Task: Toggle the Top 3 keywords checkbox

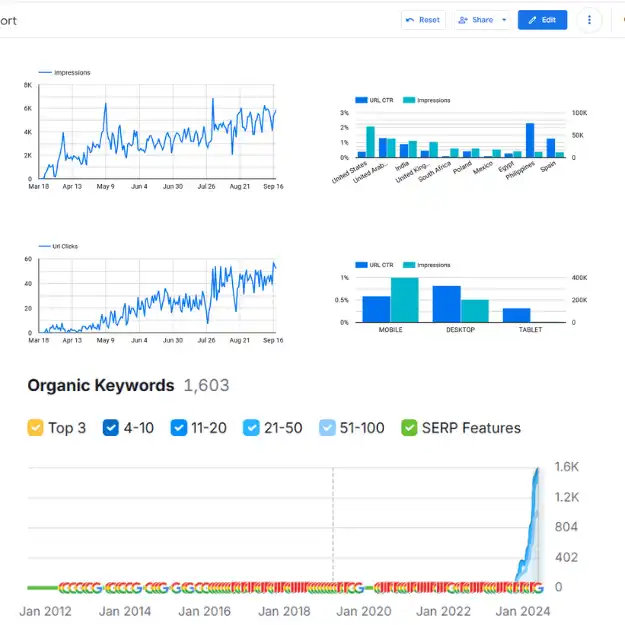Action: click(35, 428)
